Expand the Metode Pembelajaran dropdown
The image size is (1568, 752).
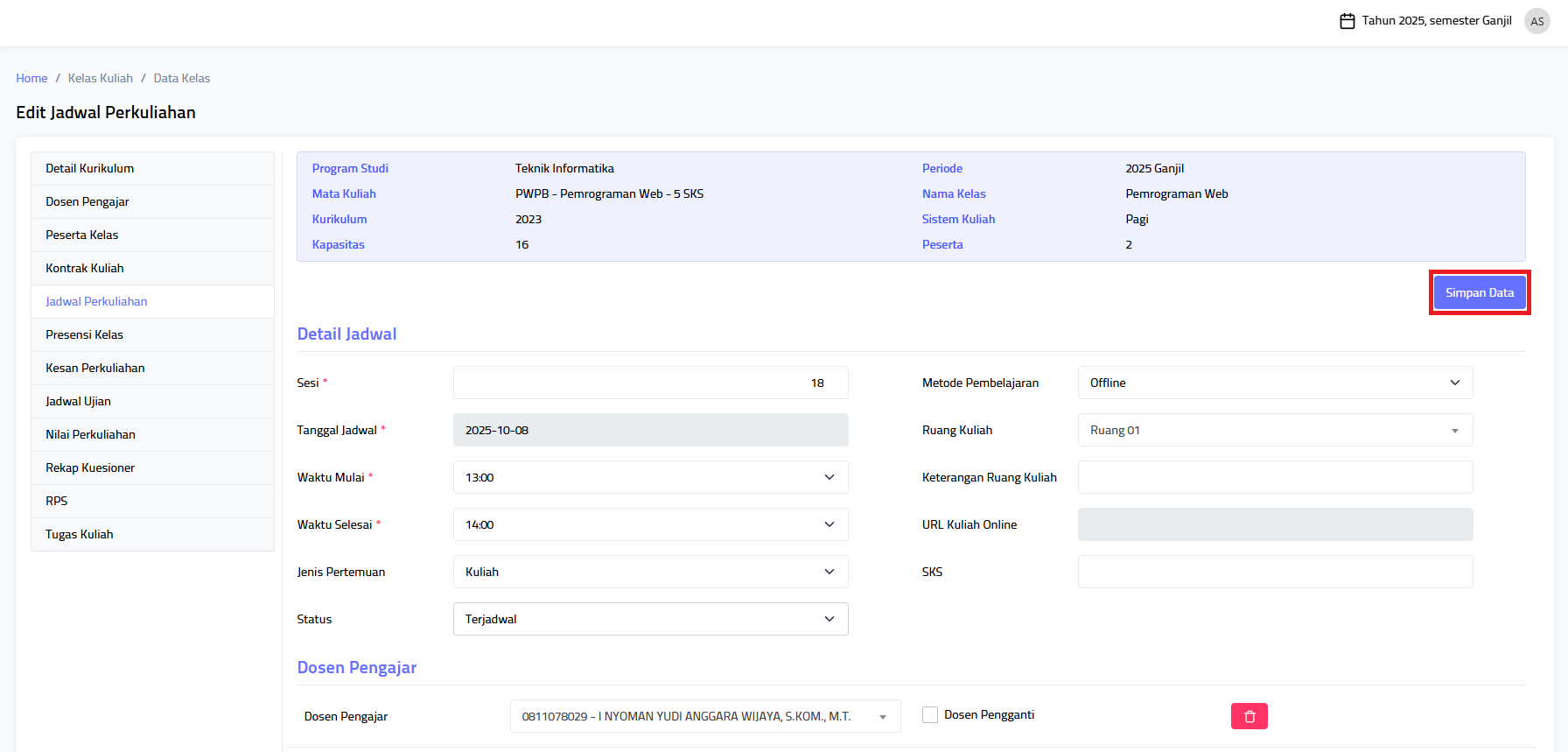[1275, 383]
